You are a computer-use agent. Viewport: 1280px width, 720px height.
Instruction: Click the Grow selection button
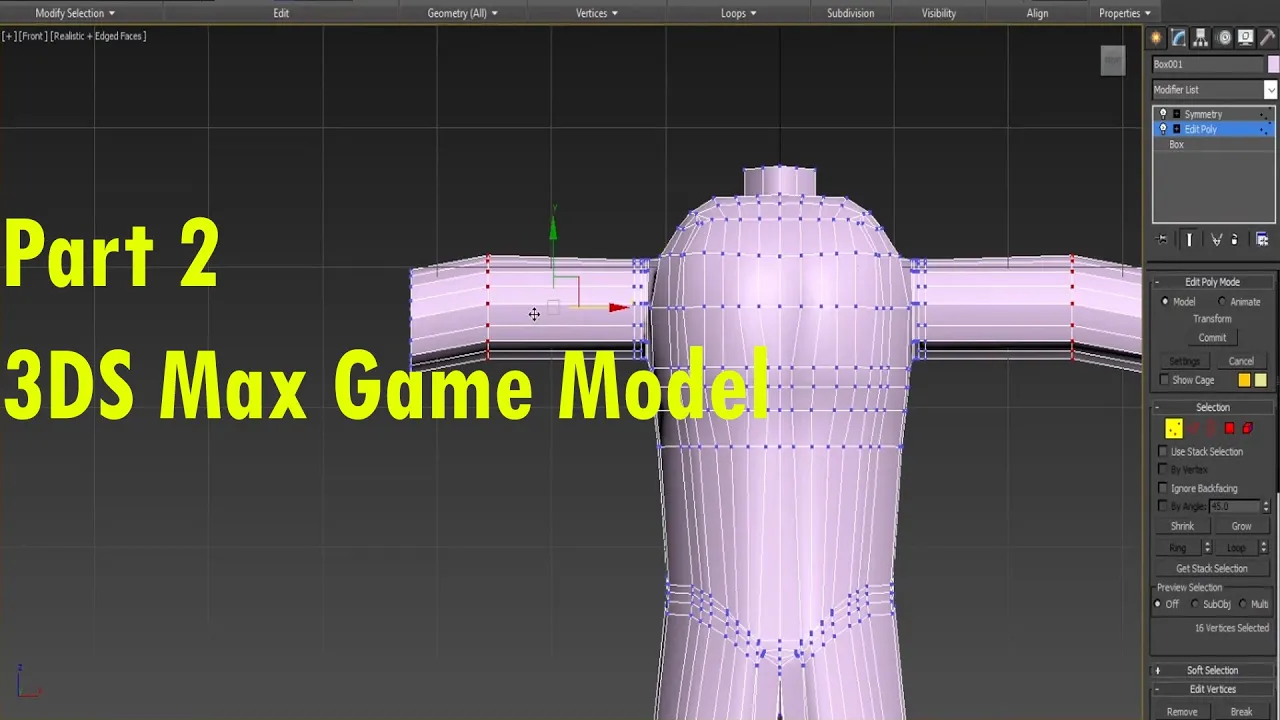coord(1241,526)
